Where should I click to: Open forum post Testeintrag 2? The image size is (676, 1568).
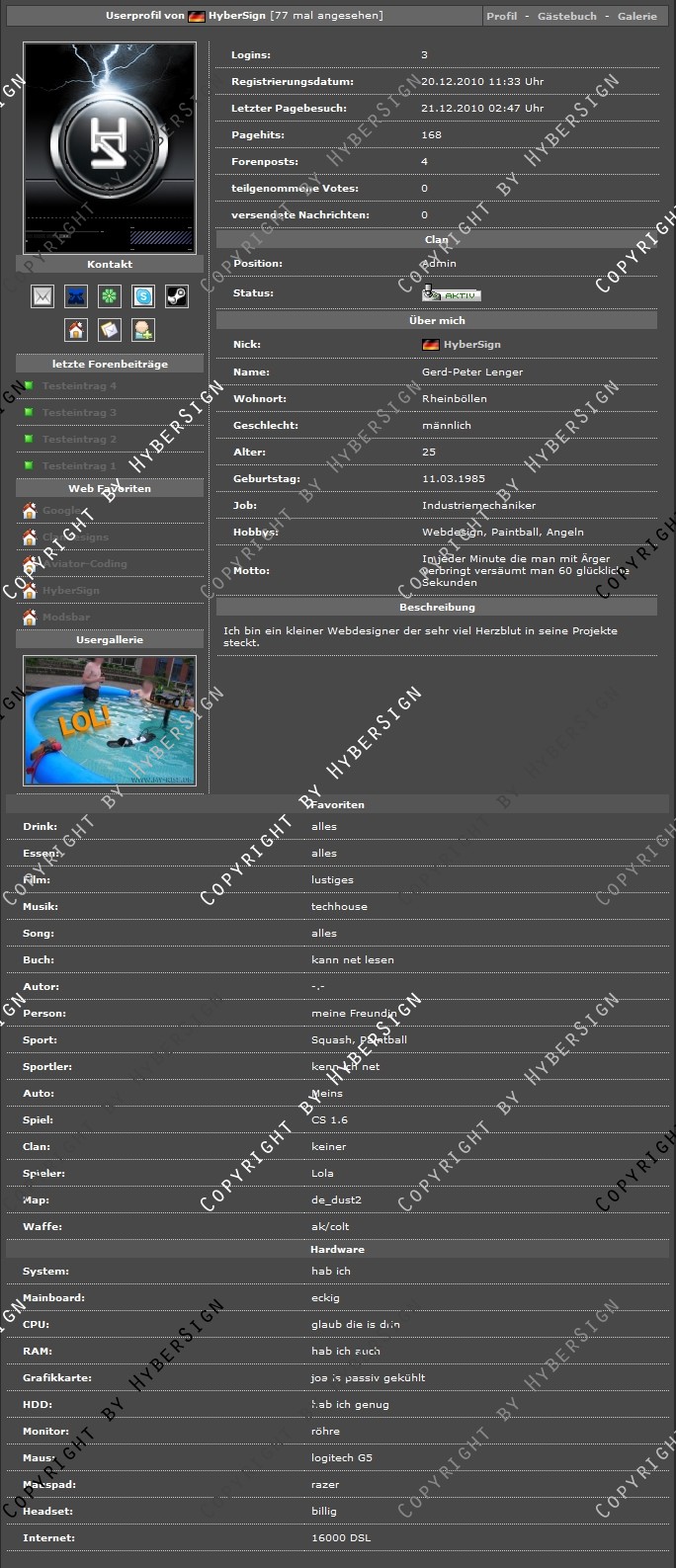pyautogui.click(x=79, y=440)
